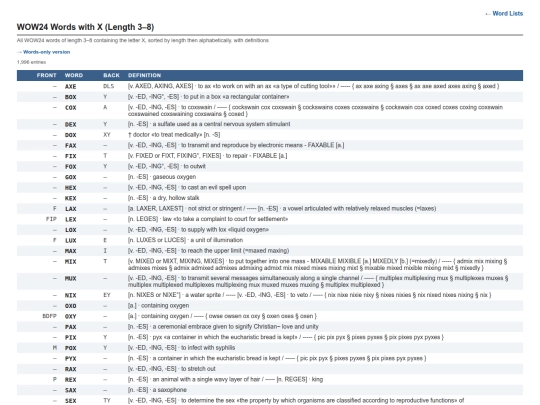Select the word POX in the table
540x405 pixels.
[71, 348]
